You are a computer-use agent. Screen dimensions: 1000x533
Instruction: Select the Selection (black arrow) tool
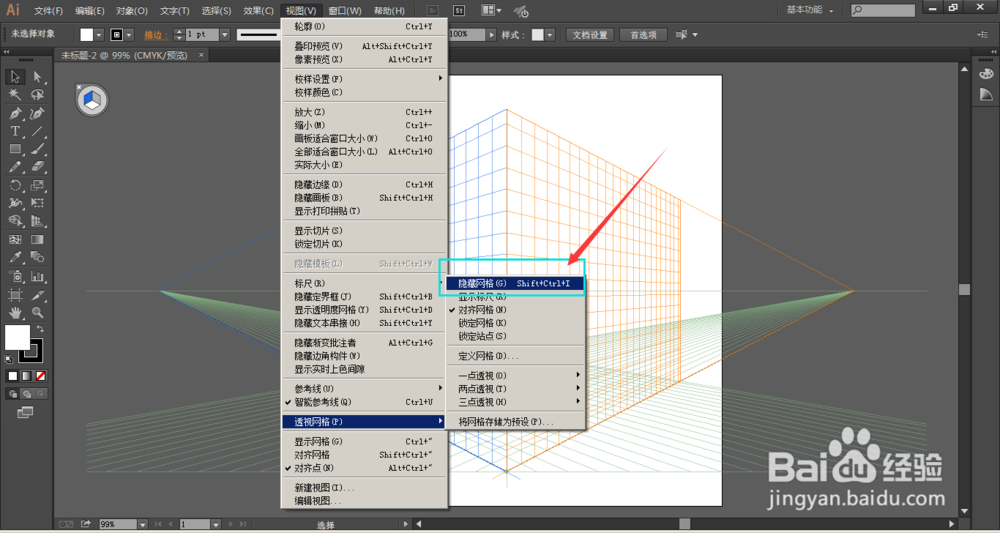(x=15, y=77)
